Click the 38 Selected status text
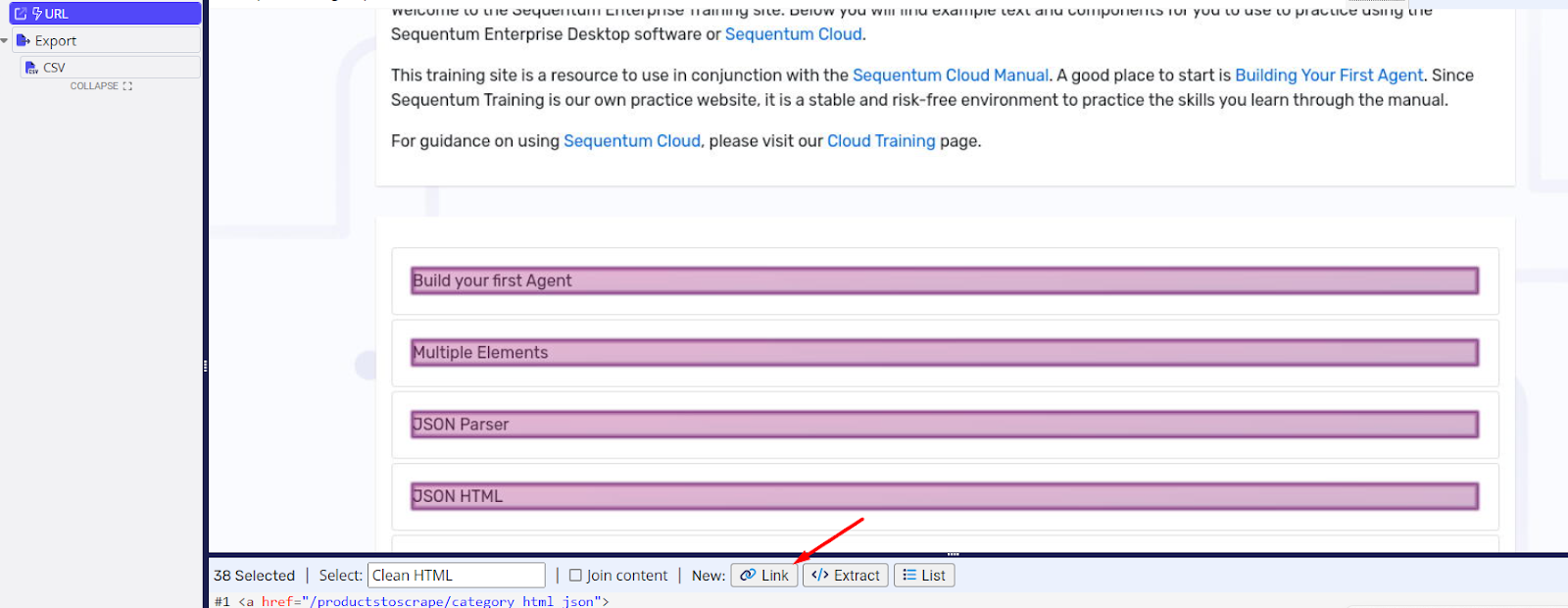The width and height of the screenshot is (1568, 608). coord(255,576)
